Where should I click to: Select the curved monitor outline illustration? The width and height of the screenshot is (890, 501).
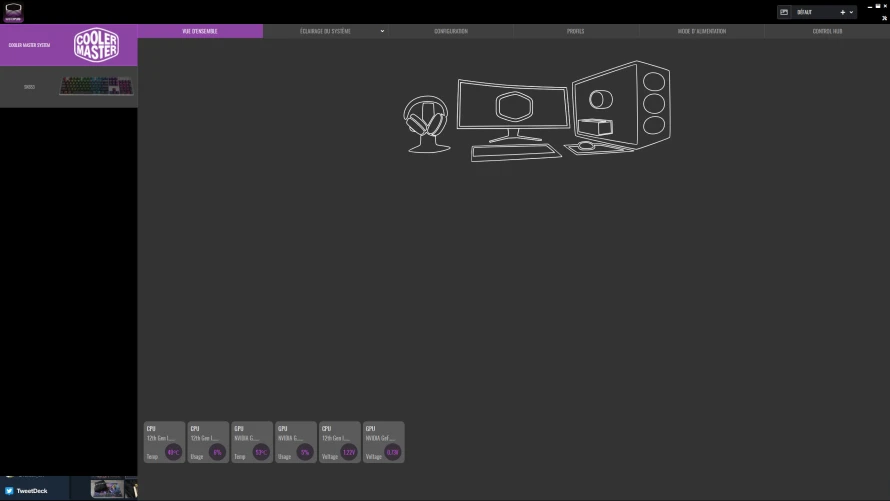click(514, 111)
